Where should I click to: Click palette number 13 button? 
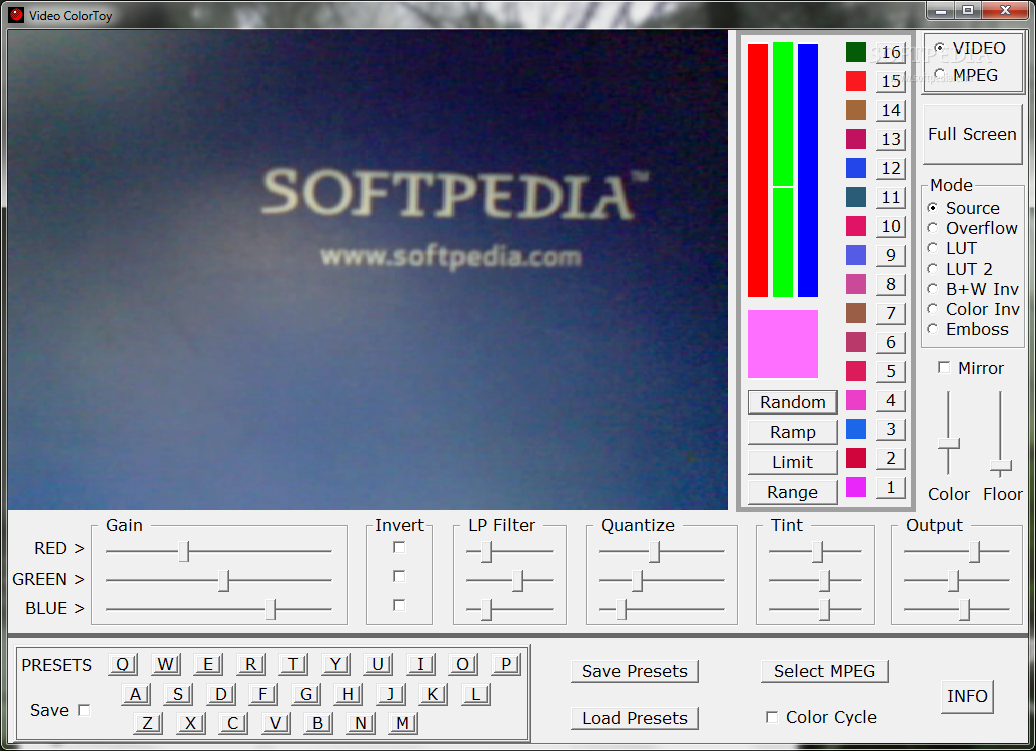point(891,139)
